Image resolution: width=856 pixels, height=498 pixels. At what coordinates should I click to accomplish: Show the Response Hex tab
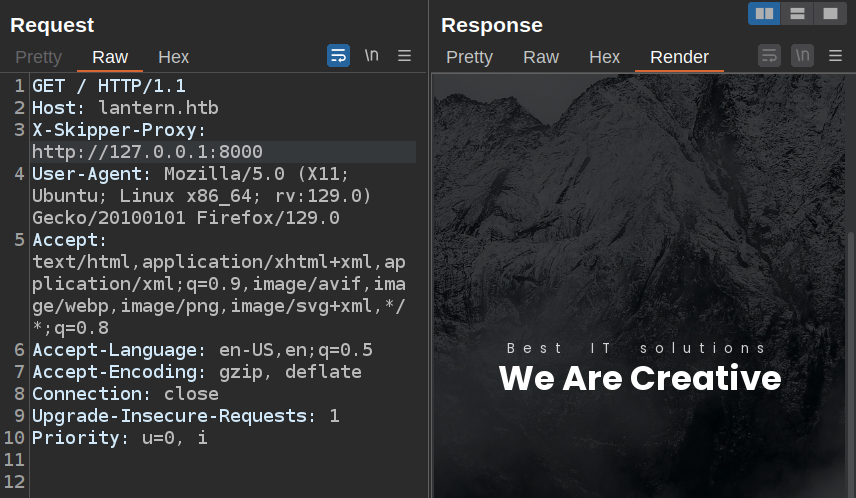604,57
